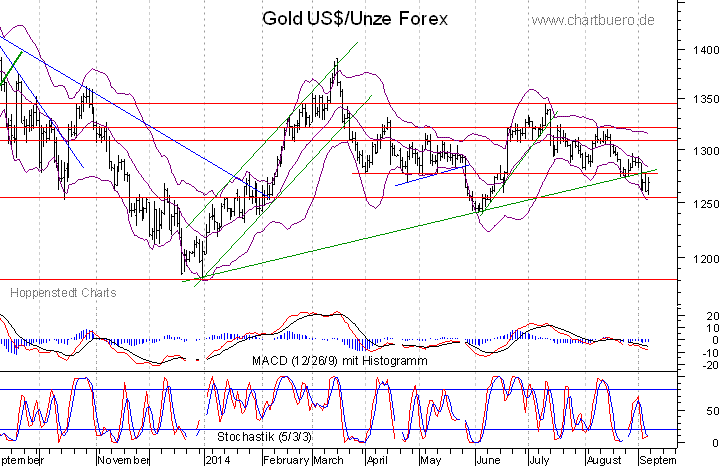Click the Hoppenstedt Charts label
Viewport: 723px width, 466px height.
[63, 293]
